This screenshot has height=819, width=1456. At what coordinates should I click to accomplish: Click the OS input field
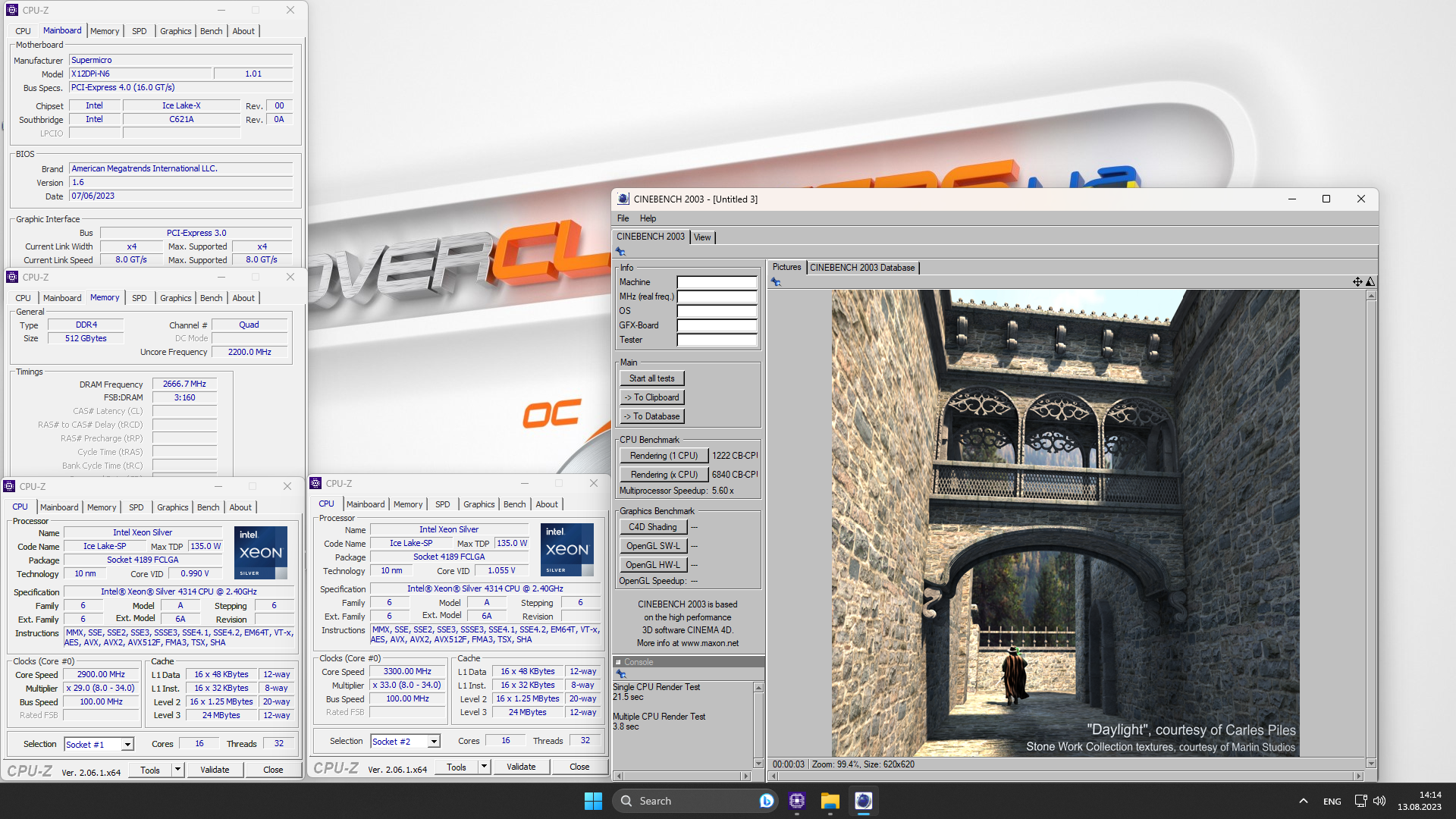[717, 311]
